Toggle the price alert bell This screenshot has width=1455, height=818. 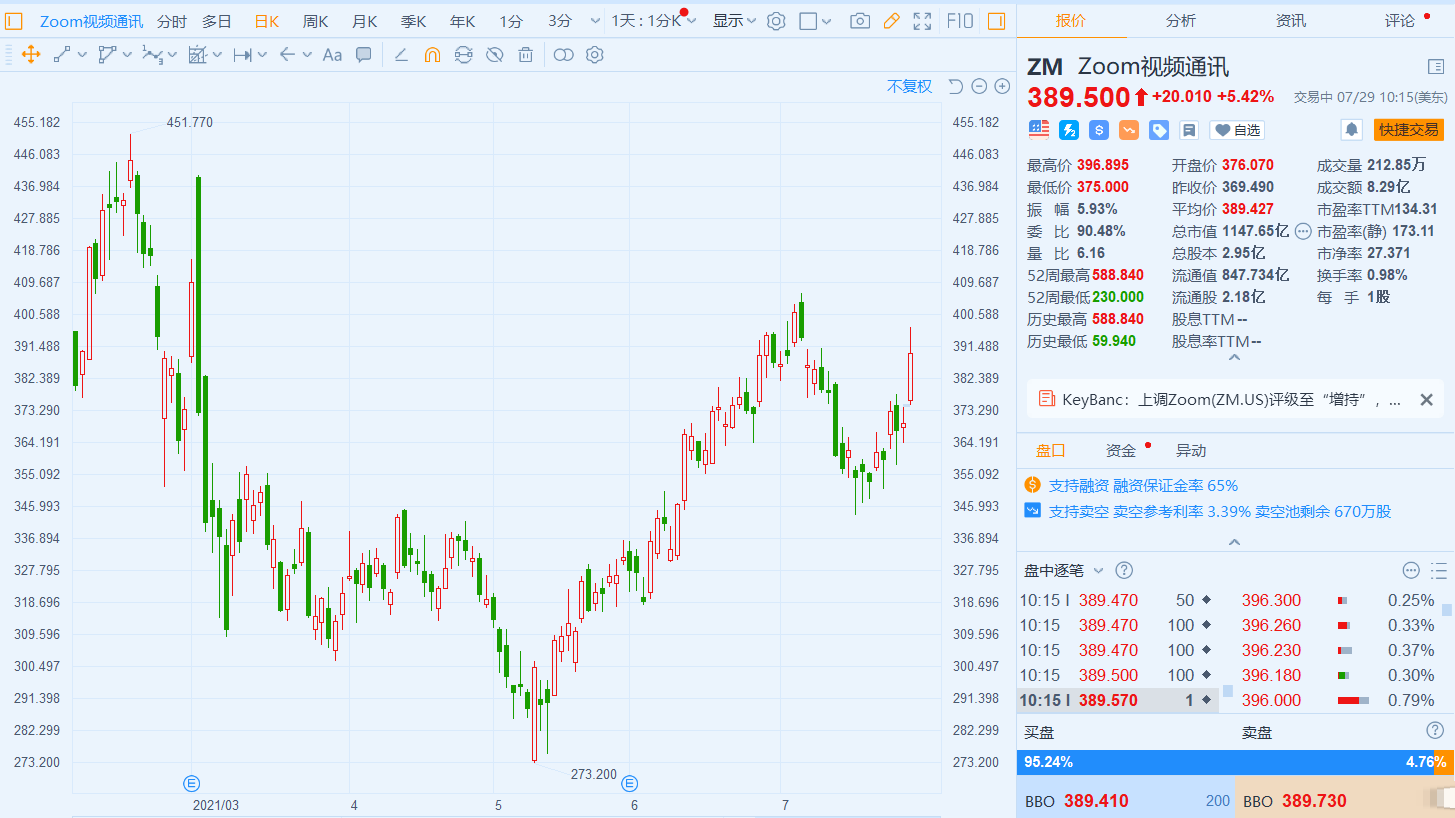(x=1352, y=130)
